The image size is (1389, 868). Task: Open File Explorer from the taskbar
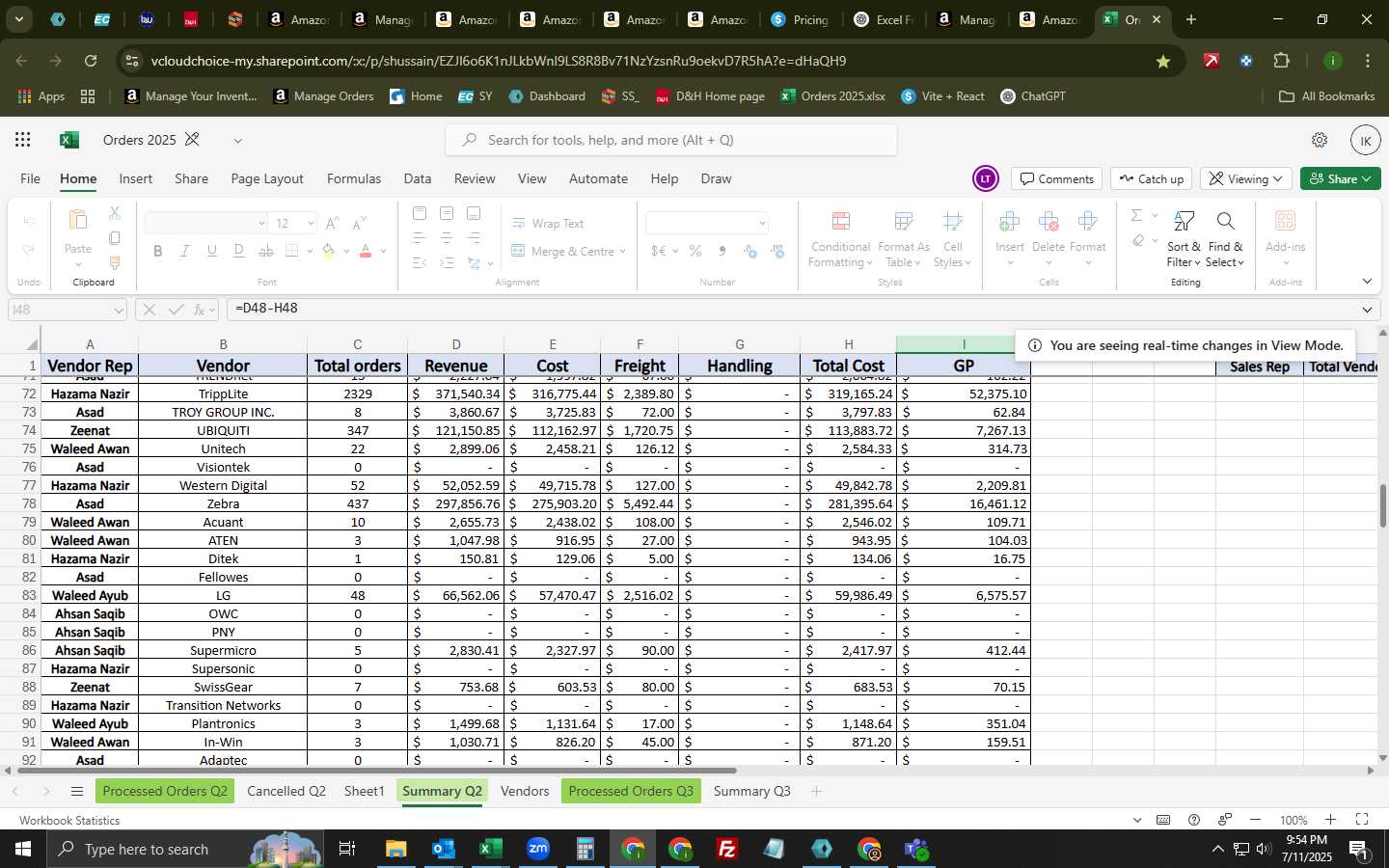point(395,849)
